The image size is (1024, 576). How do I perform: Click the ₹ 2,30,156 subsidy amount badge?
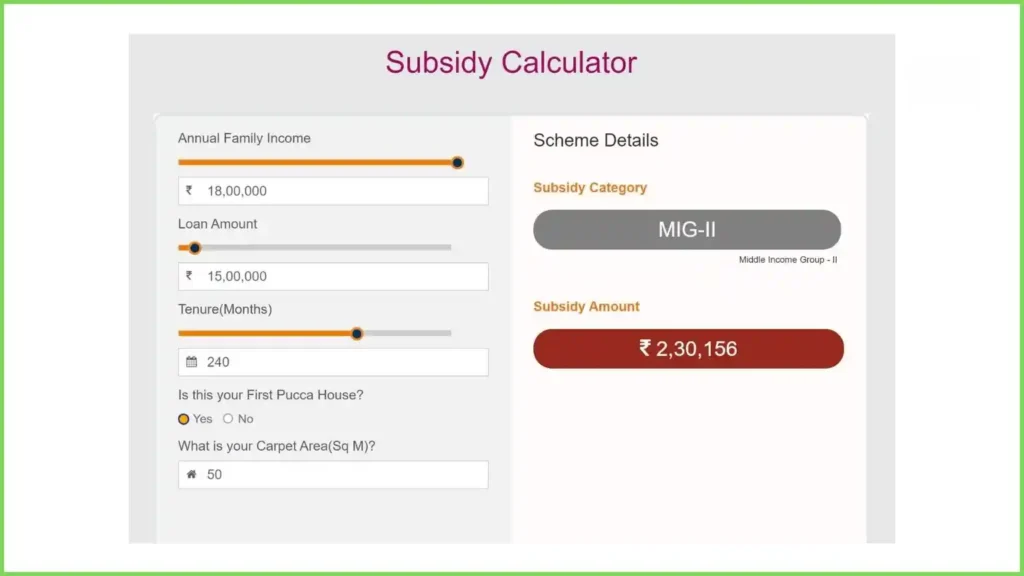pos(688,349)
